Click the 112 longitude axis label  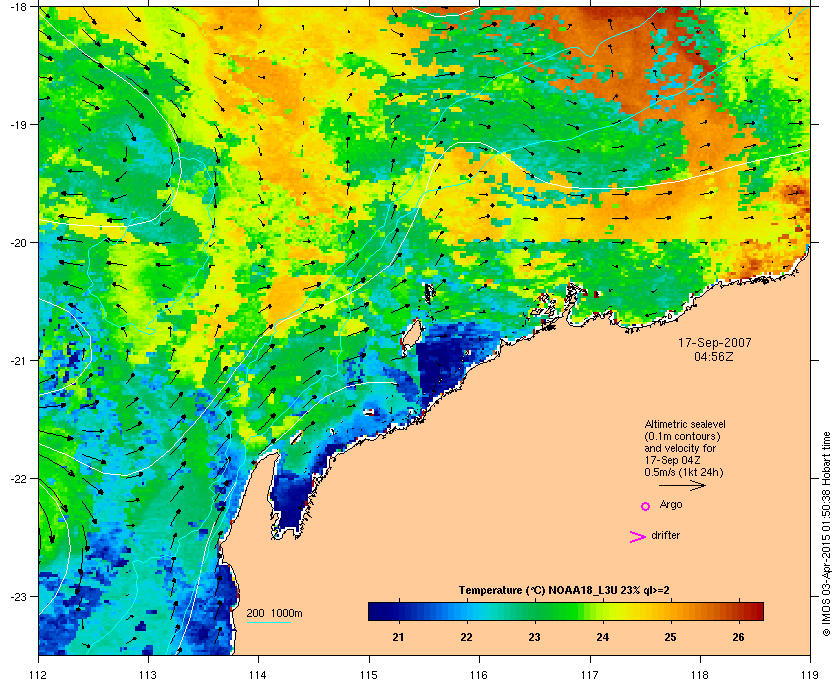pos(39,674)
